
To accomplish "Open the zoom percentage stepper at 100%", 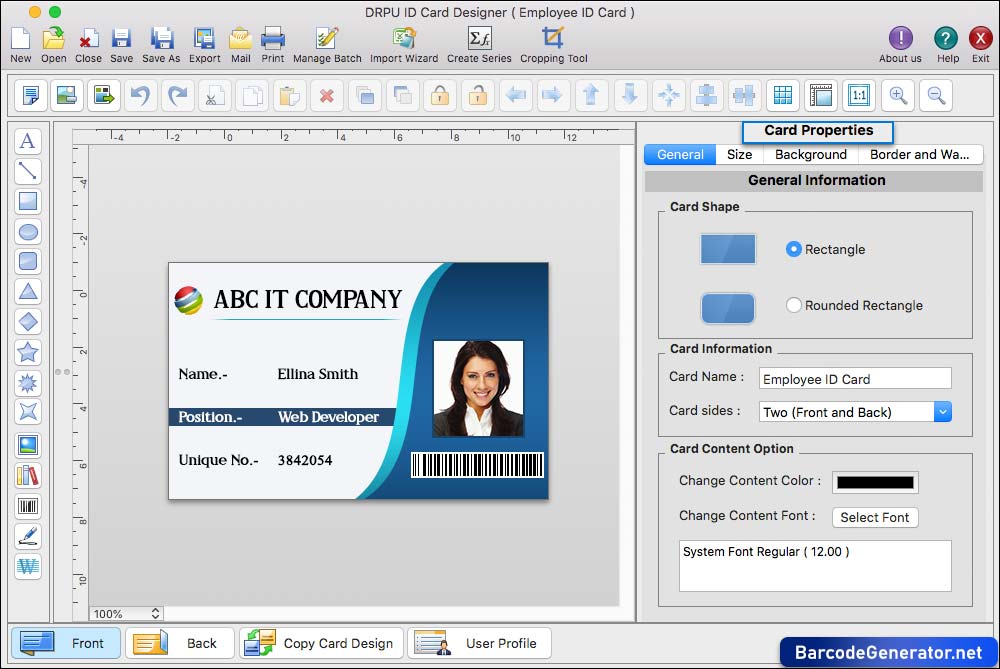I will pos(155,614).
